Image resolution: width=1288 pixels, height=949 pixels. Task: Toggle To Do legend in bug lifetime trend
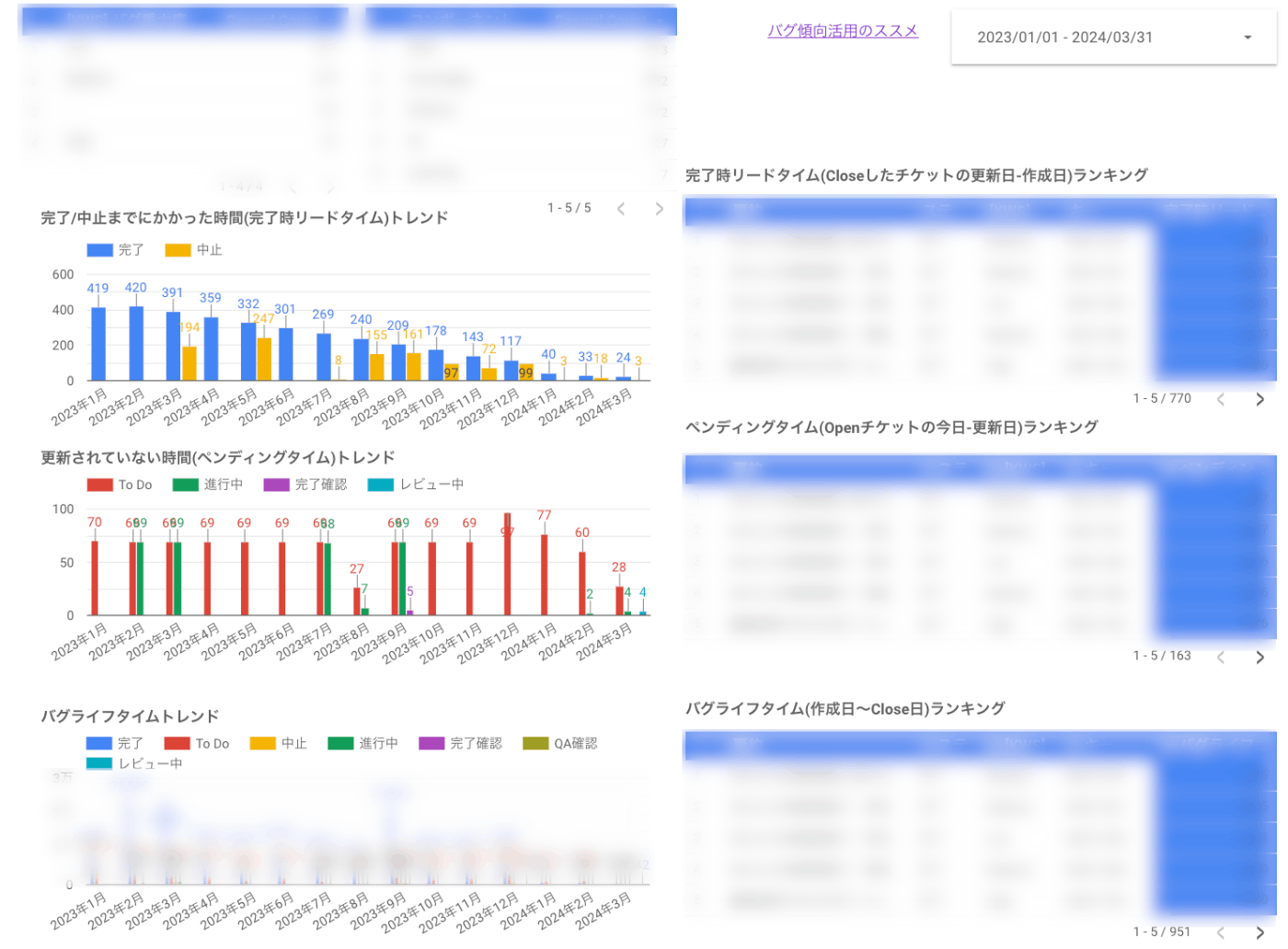(197, 743)
